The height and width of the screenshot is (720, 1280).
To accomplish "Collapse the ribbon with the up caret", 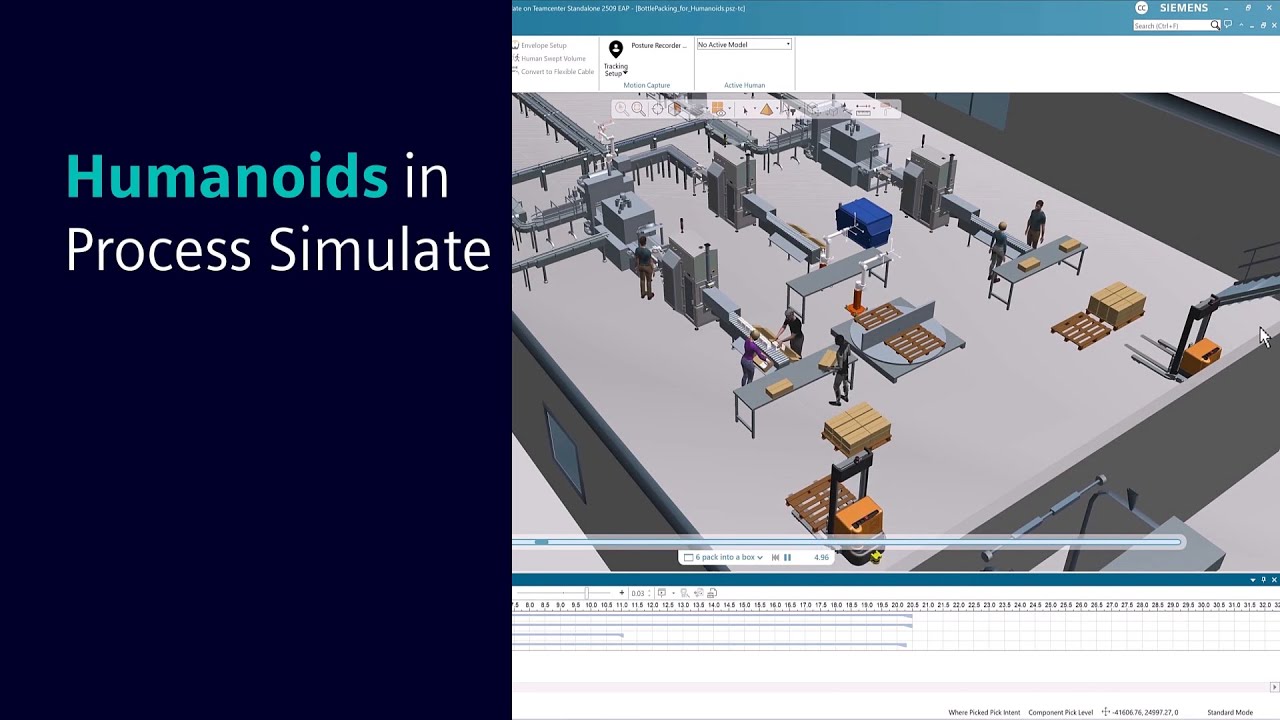I will (1241, 25).
